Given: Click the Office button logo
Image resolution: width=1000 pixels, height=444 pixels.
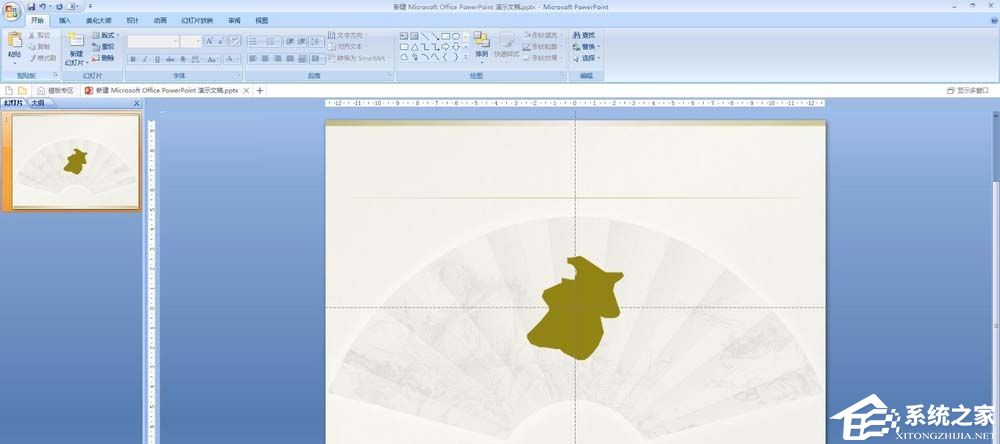Looking at the screenshot, I should [x=12, y=11].
